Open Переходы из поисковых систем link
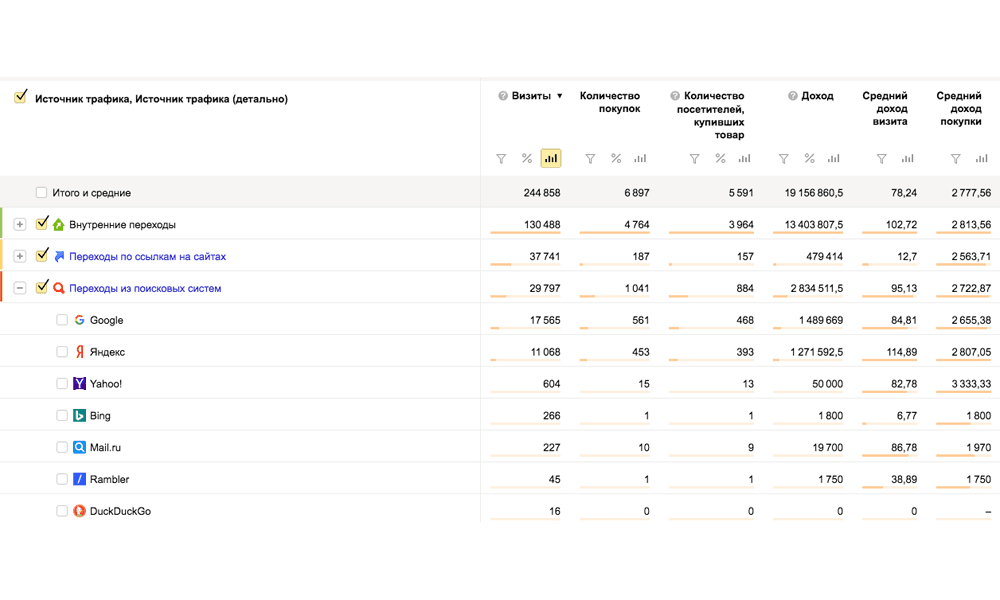The image size is (1000, 600). pyautogui.click(x=145, y=288)
